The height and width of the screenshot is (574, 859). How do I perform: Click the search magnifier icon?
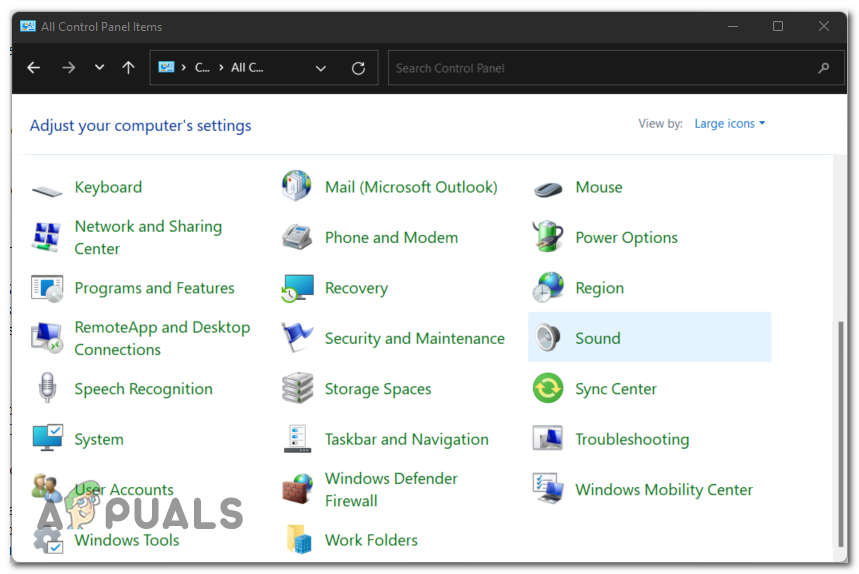pos(823,68)
